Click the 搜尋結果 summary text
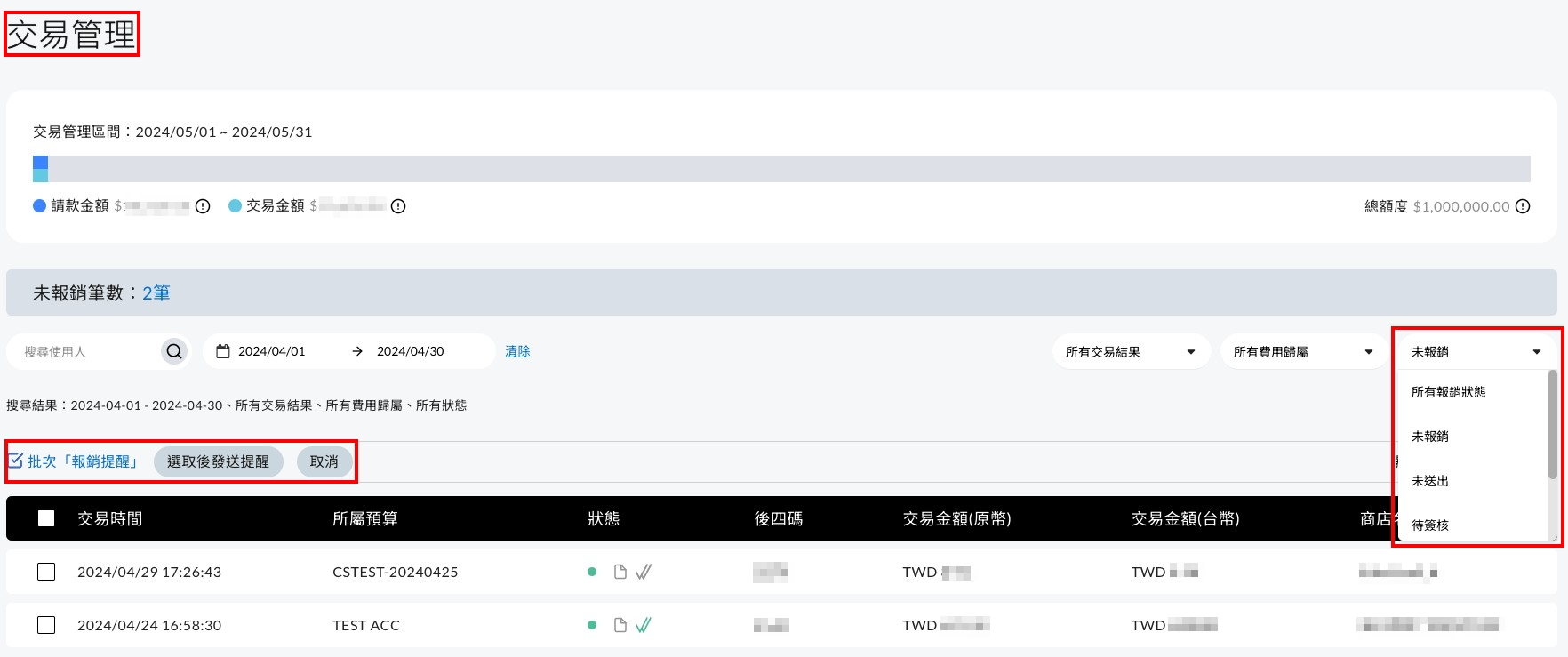1568x657 pixels. pyautogui.click(x=236, y=405)
